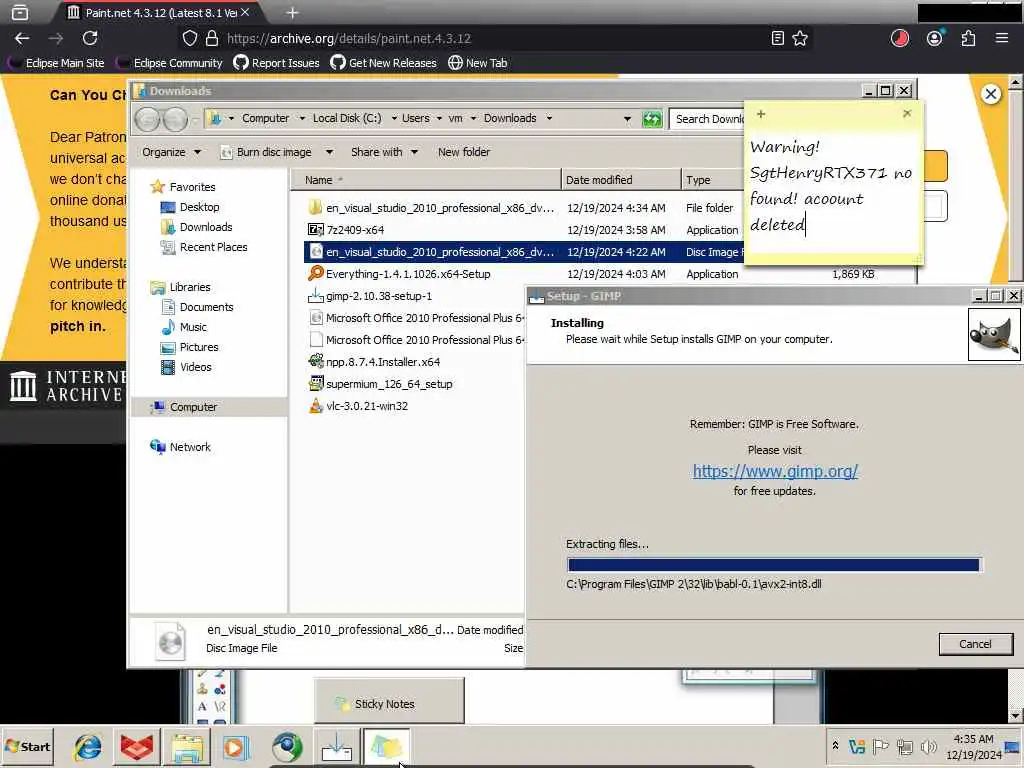Image resolution: width=1024 pixels, height=768 pixels.
Task: Select Desktop under Favorites
Action: [189, 207]
